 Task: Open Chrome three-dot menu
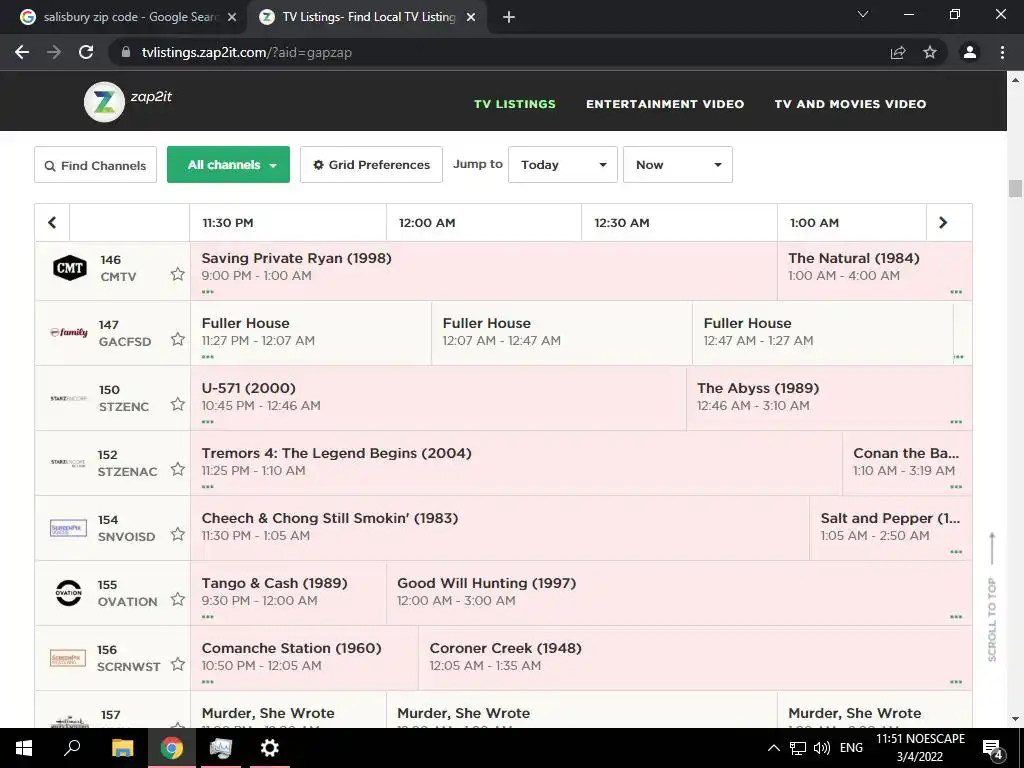(1002, 52)
